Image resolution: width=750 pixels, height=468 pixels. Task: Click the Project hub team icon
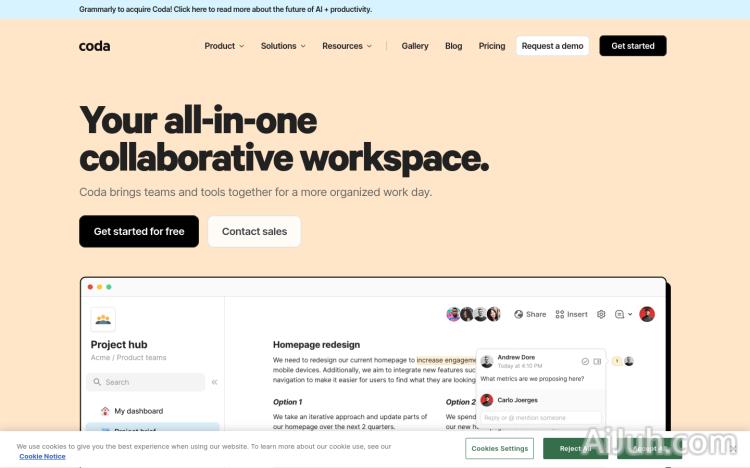103,319
